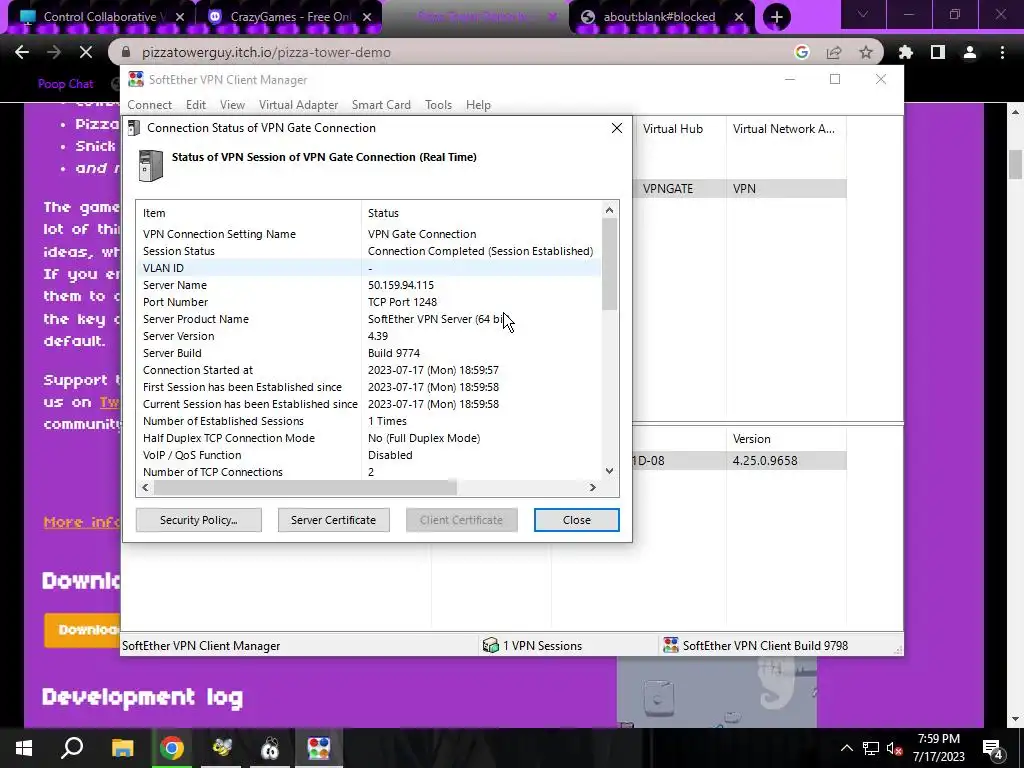Click the Item column header

[x=249, y=213]
